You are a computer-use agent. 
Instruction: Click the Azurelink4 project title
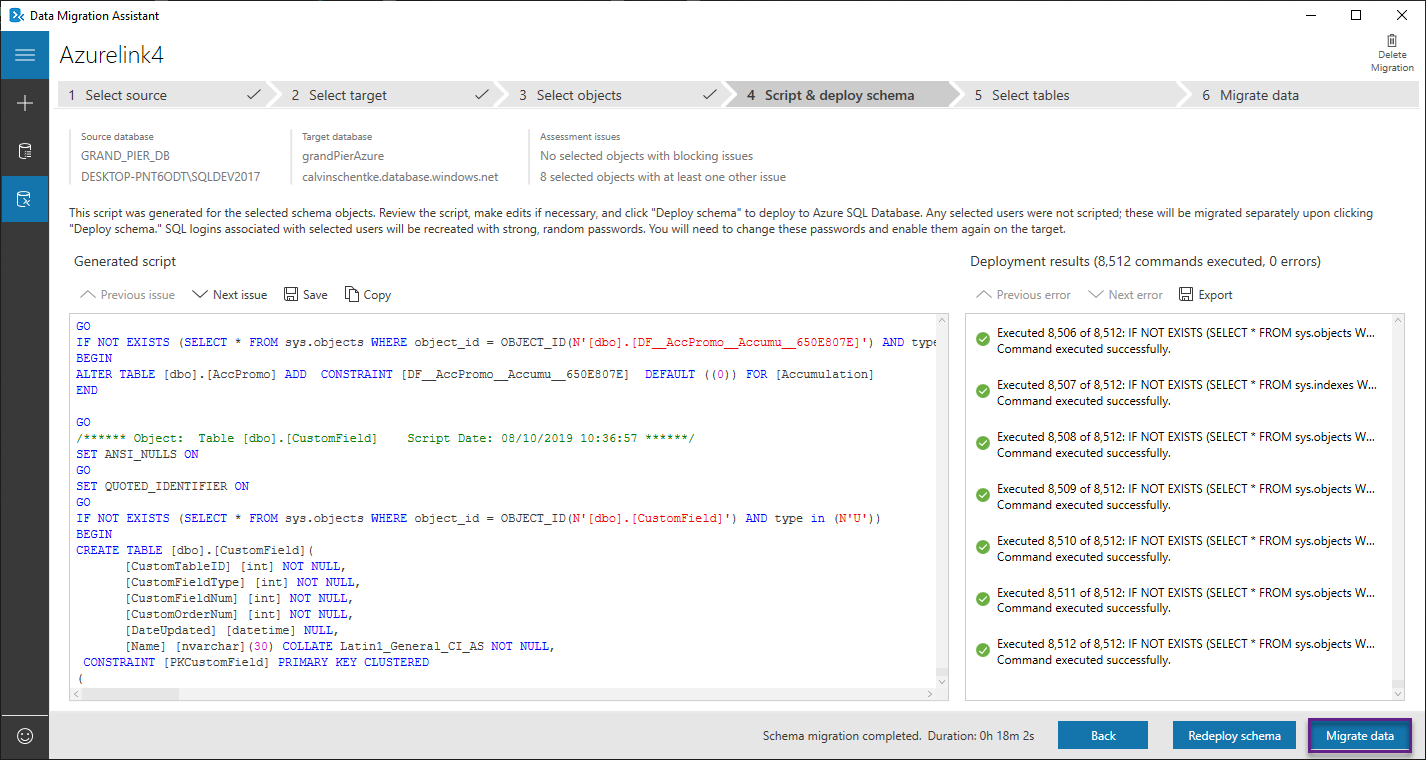tap(112, 55)
